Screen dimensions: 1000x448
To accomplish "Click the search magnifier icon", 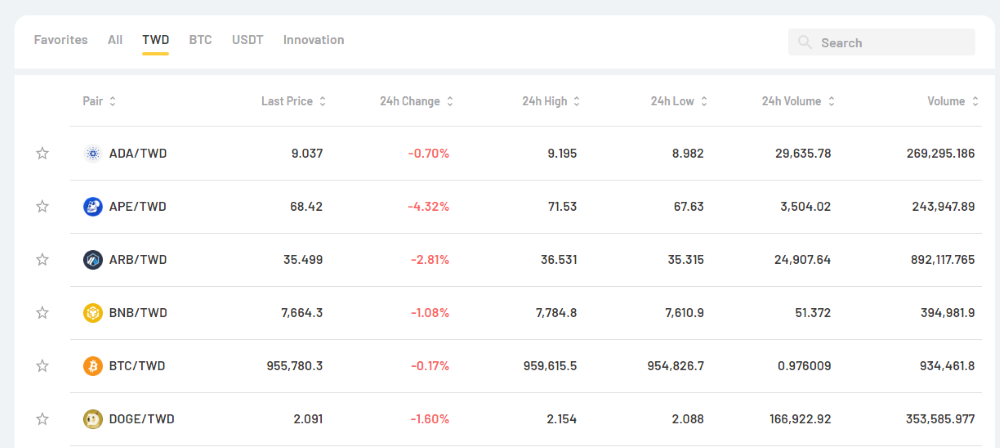I will coord(805,43).
